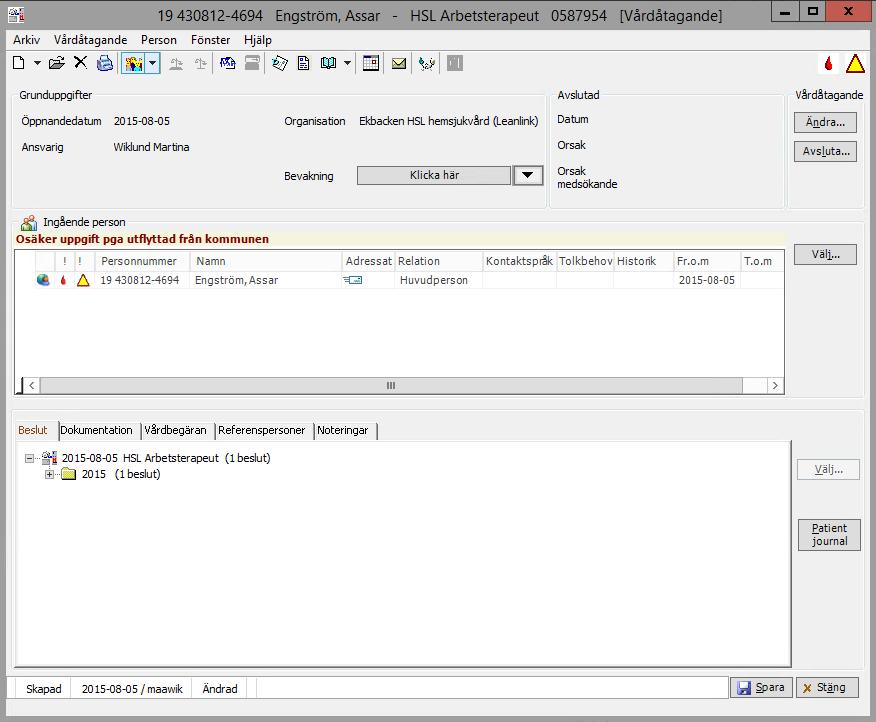The height and width of the screenshot is (722, 876).
Task: Click the people group toolbar icon
Action: (x=134, y=63)
